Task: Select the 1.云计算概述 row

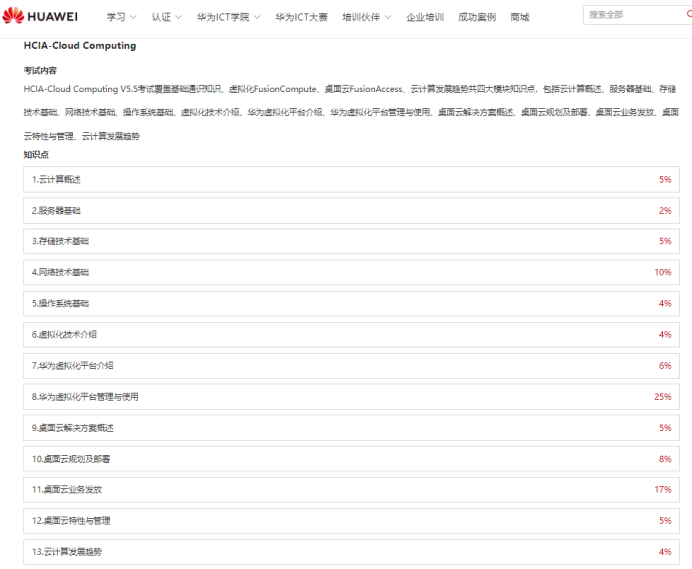Action: tap(351, 180)
